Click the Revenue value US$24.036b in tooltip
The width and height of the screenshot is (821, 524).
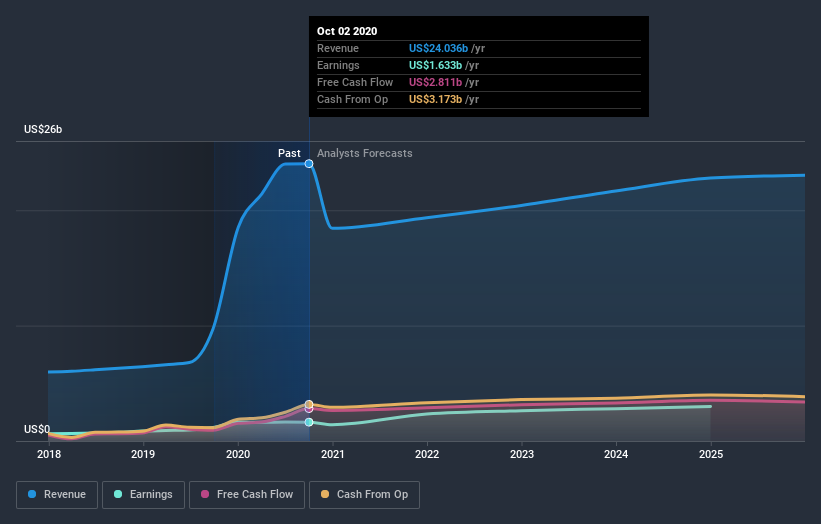(438, 48)
